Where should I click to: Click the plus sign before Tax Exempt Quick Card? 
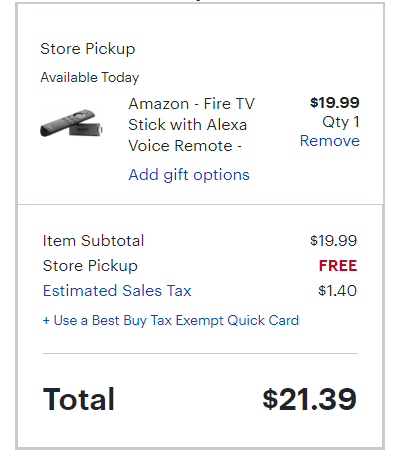click(46, 321)
